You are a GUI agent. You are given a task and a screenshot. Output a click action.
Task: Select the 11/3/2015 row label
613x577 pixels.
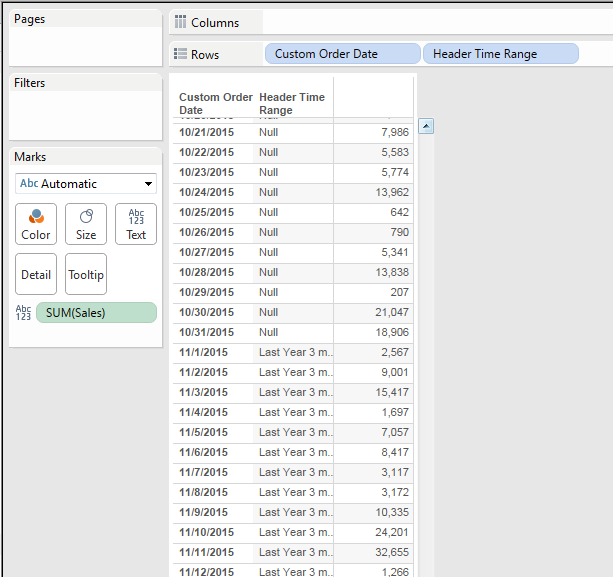[x=203, y=392]
